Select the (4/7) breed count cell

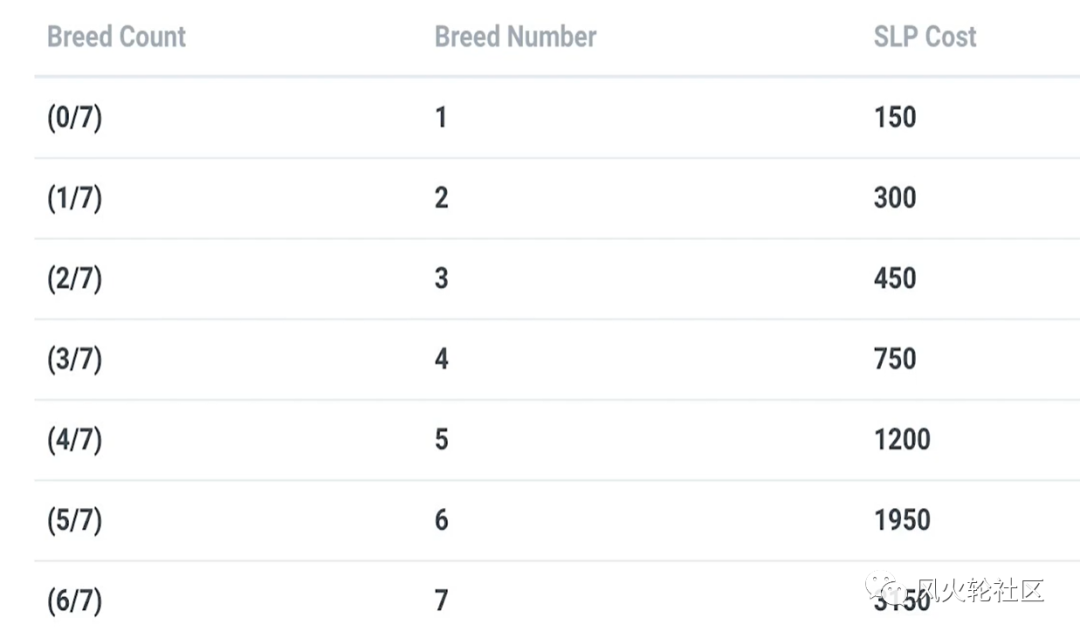[74, 440]
